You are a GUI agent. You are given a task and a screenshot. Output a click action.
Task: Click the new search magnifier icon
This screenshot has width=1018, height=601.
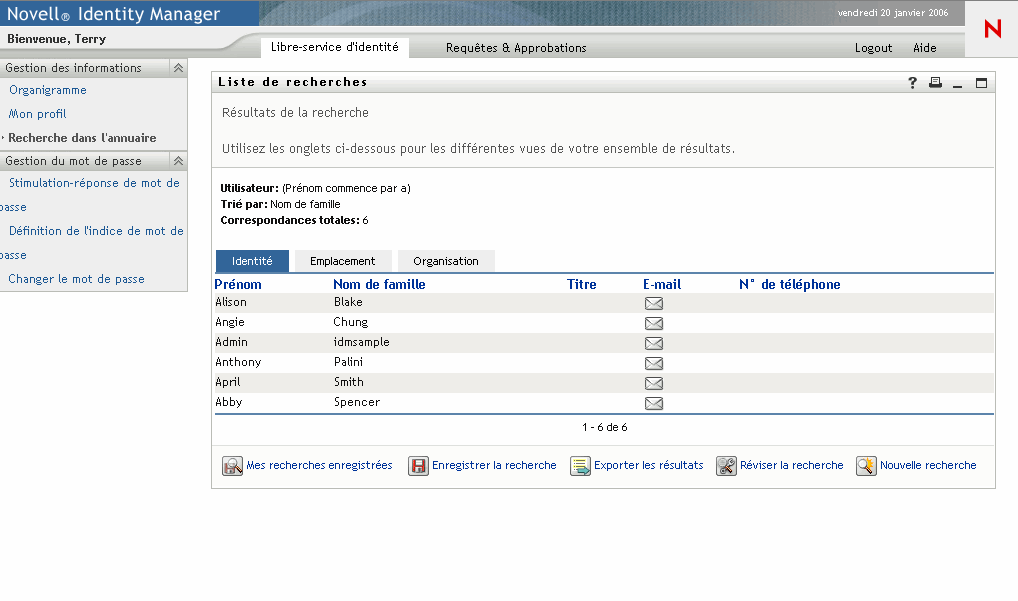tap(866, 466)
